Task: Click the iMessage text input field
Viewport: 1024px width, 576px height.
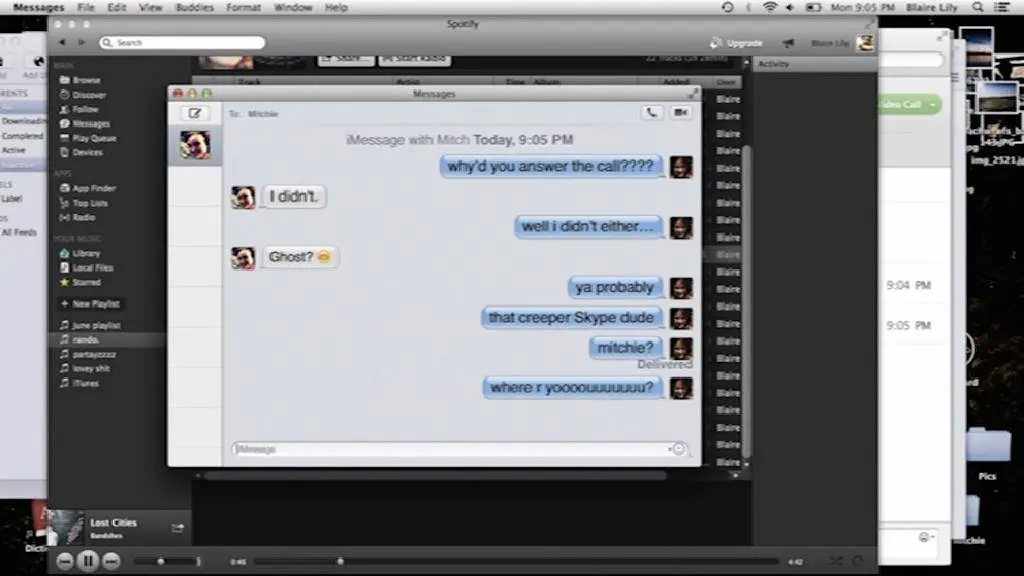Action: [x=458, y=449]
